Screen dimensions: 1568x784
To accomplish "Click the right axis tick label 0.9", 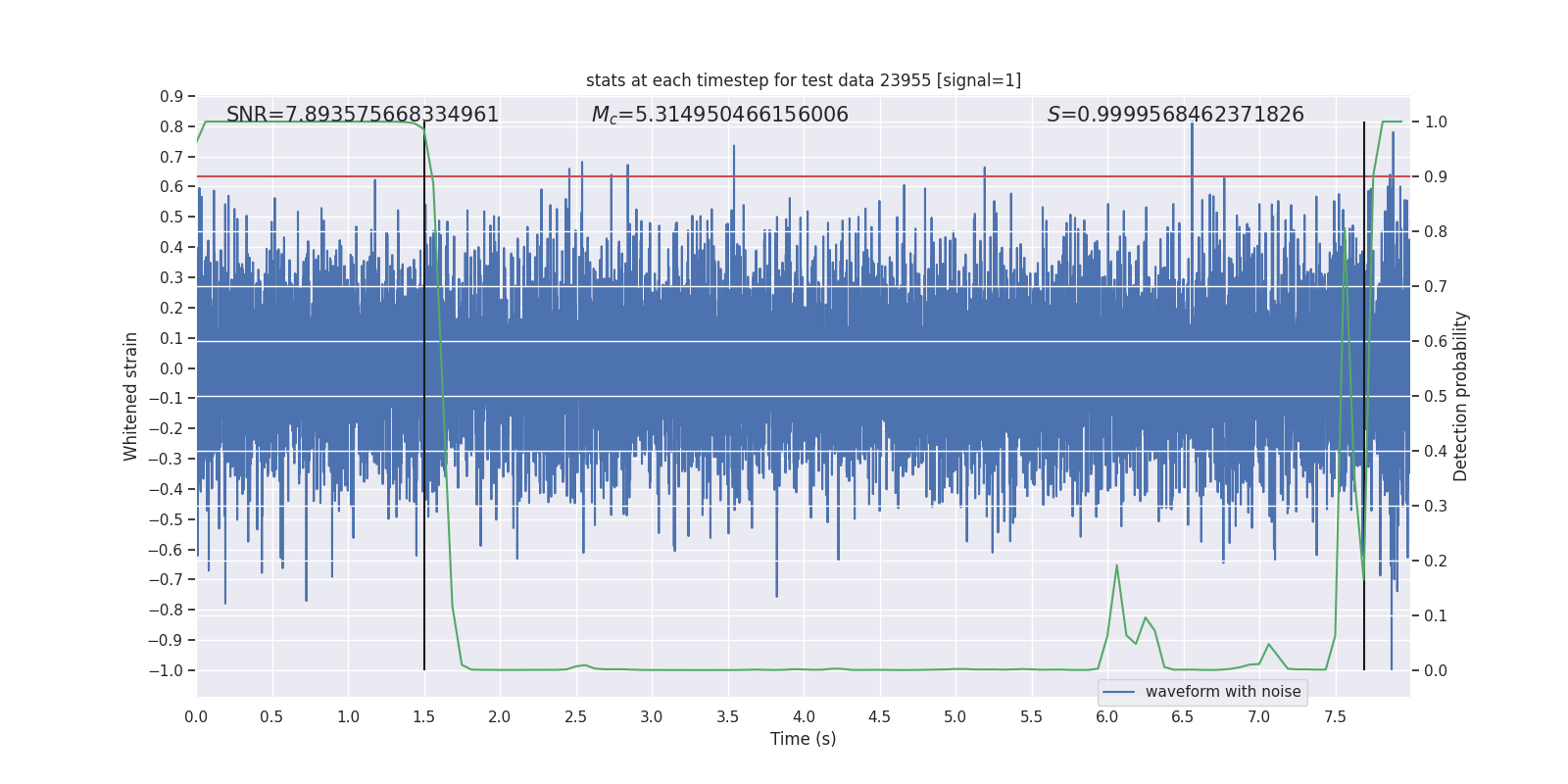I will [x=1436, y=177].
